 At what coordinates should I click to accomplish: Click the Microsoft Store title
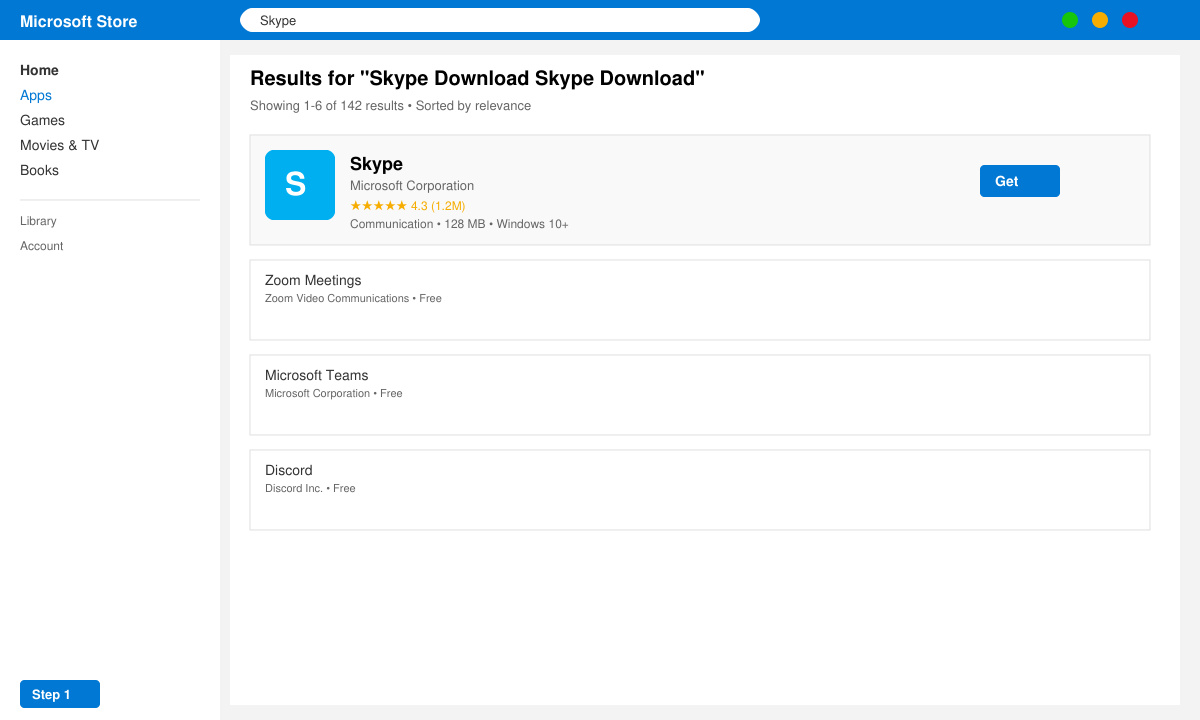point(79,21)
